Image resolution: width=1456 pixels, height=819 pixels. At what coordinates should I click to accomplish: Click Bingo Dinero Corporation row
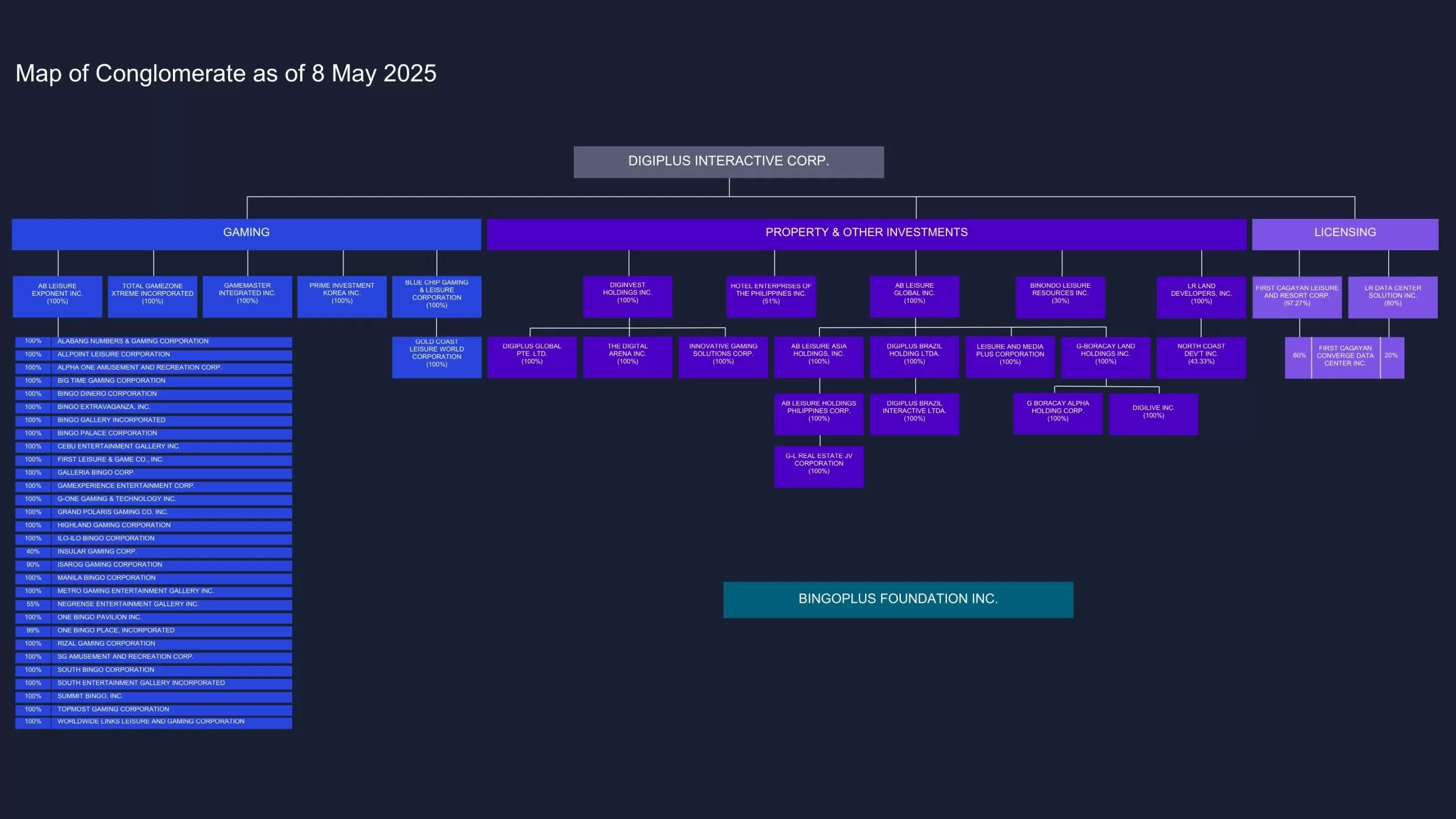pyautogui.click(x=154, y=394)
